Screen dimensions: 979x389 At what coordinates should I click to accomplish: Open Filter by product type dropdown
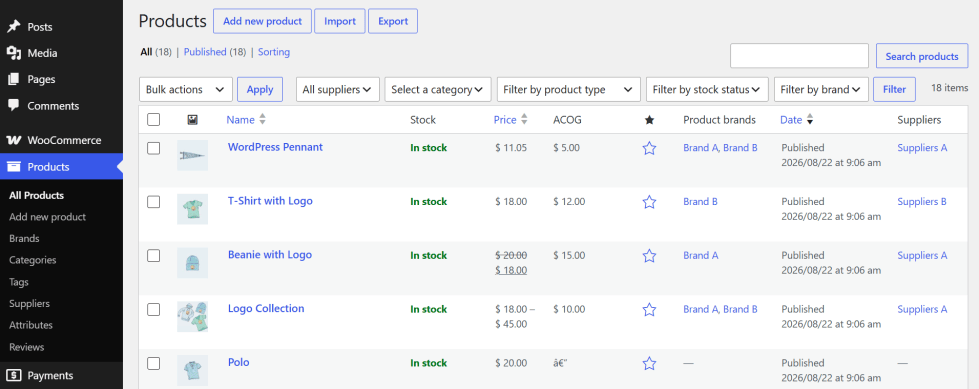[569, 89]
